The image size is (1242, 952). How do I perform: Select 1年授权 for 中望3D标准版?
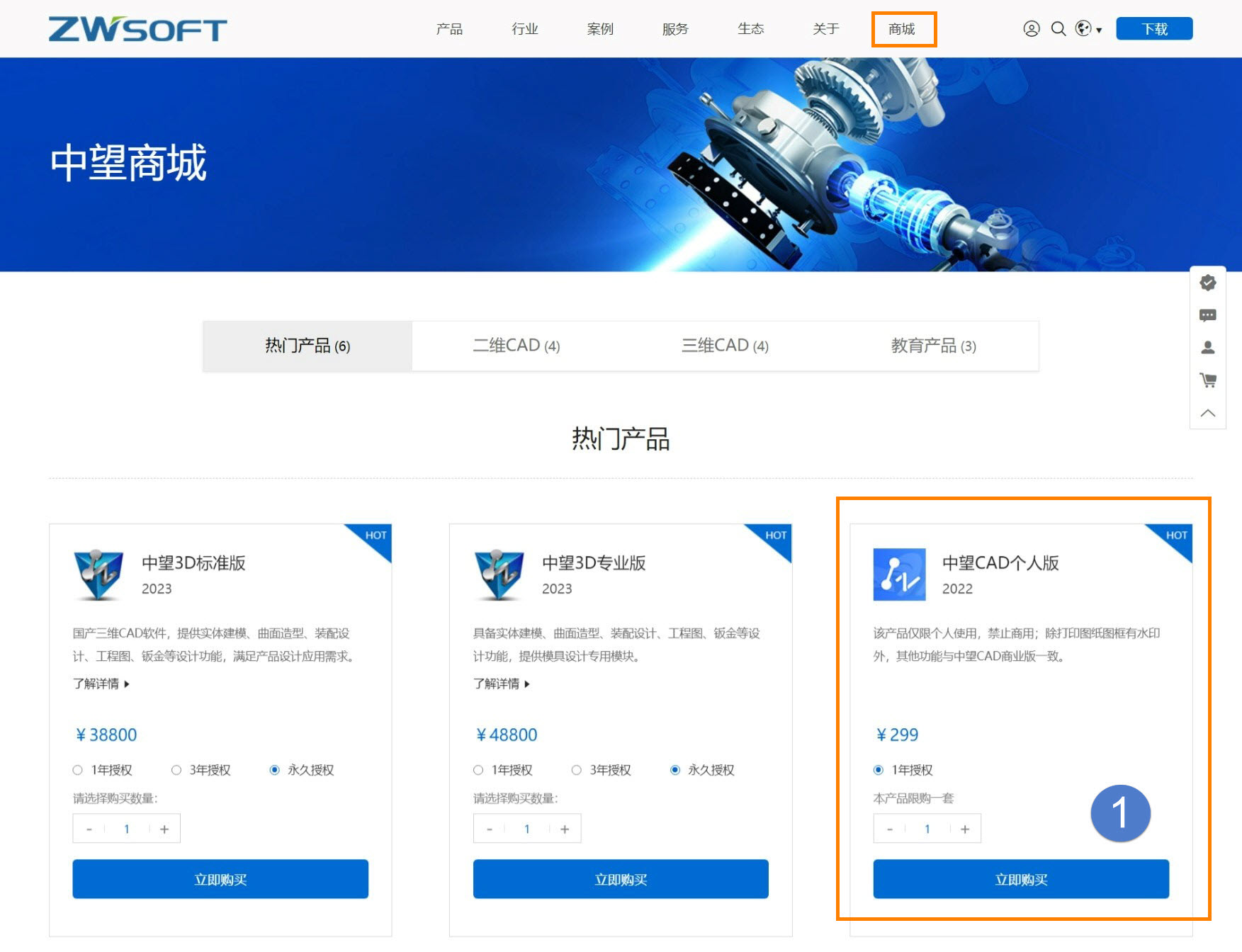(77, 770)
